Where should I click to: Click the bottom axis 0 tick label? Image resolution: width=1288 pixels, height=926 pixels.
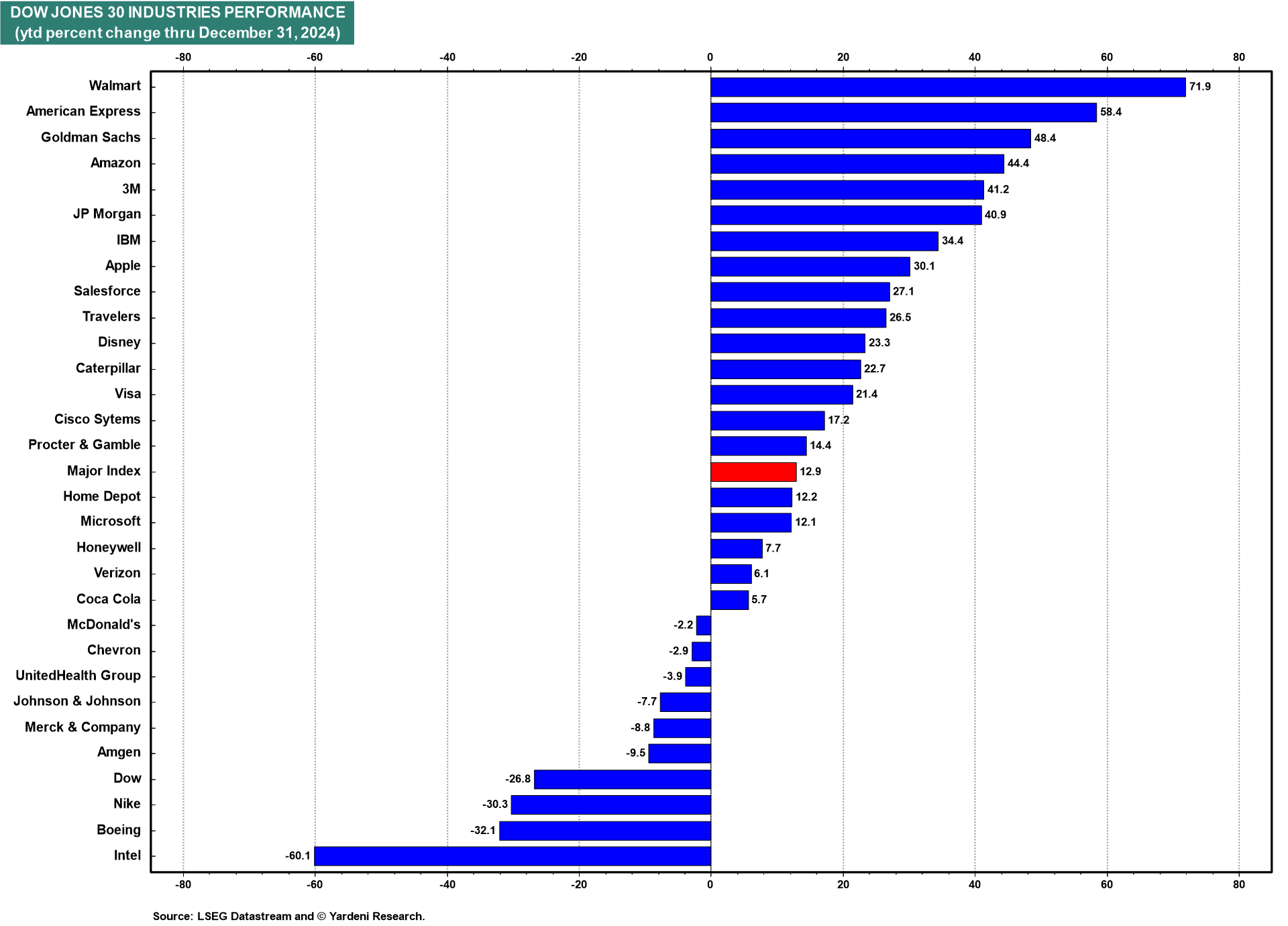pos(710,884)
